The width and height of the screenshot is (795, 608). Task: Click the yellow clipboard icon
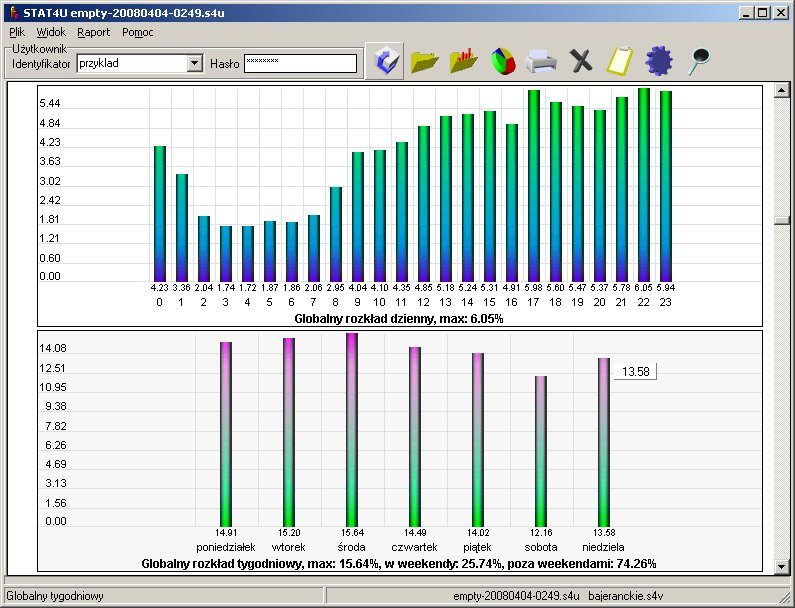tap(620, 61)
